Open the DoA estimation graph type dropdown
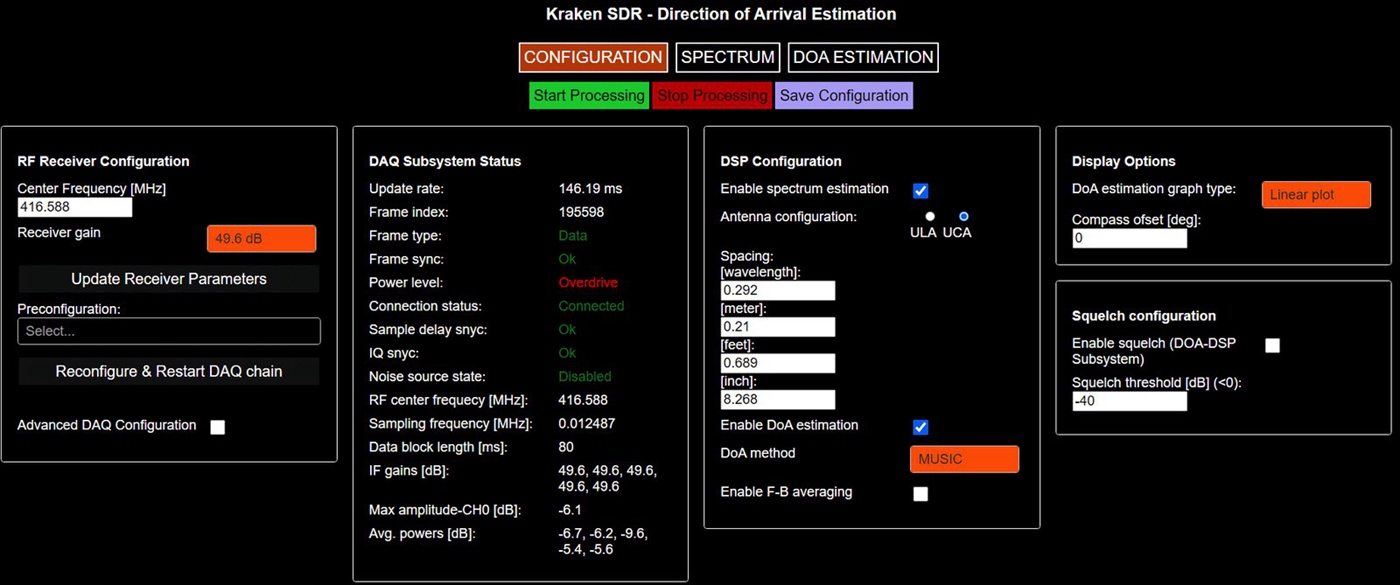The image size is (1400, 585). [1316, 195]
